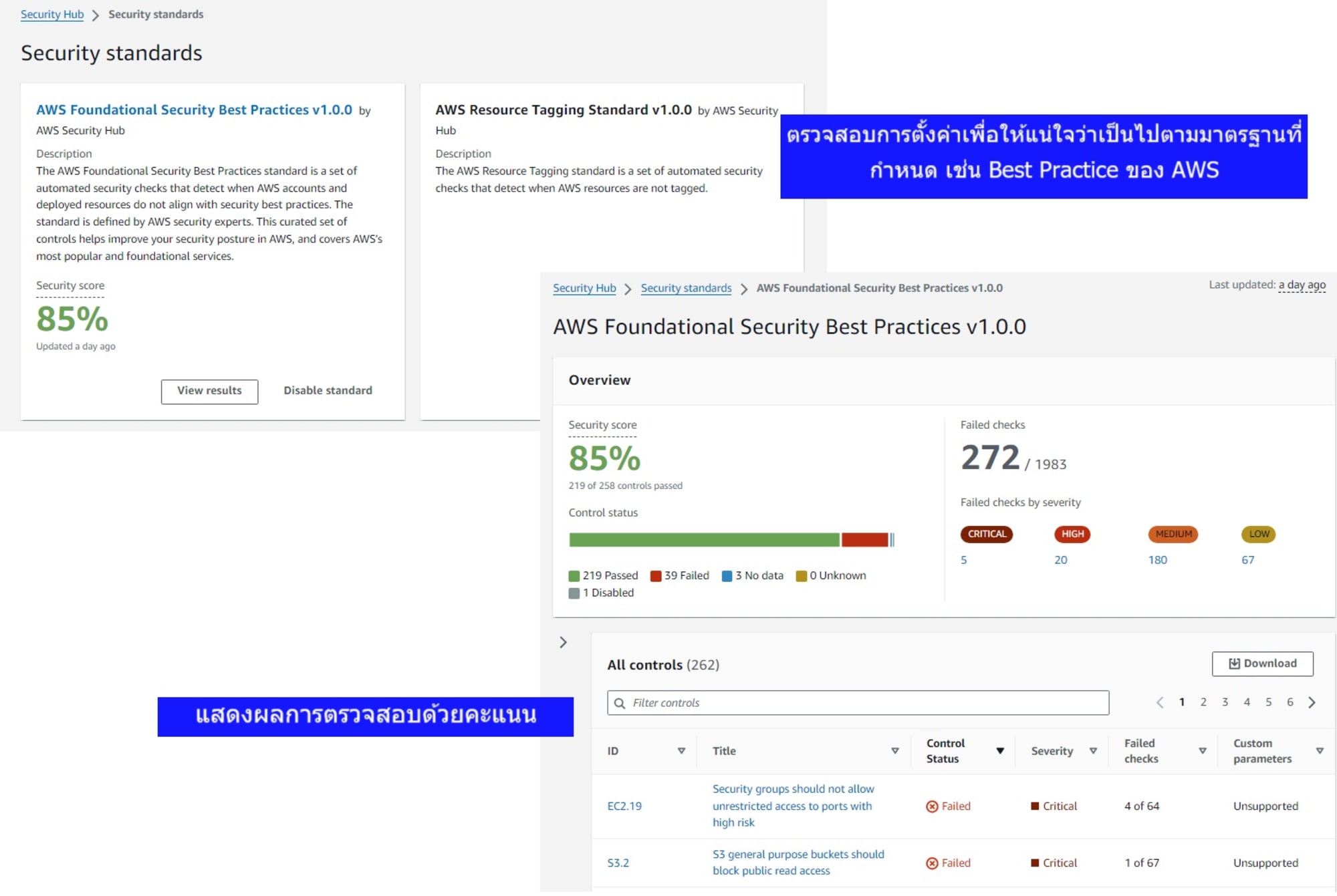Sort controls by the Title column
The width and height of the screenshot is (1337, 896).
(895, 751)
